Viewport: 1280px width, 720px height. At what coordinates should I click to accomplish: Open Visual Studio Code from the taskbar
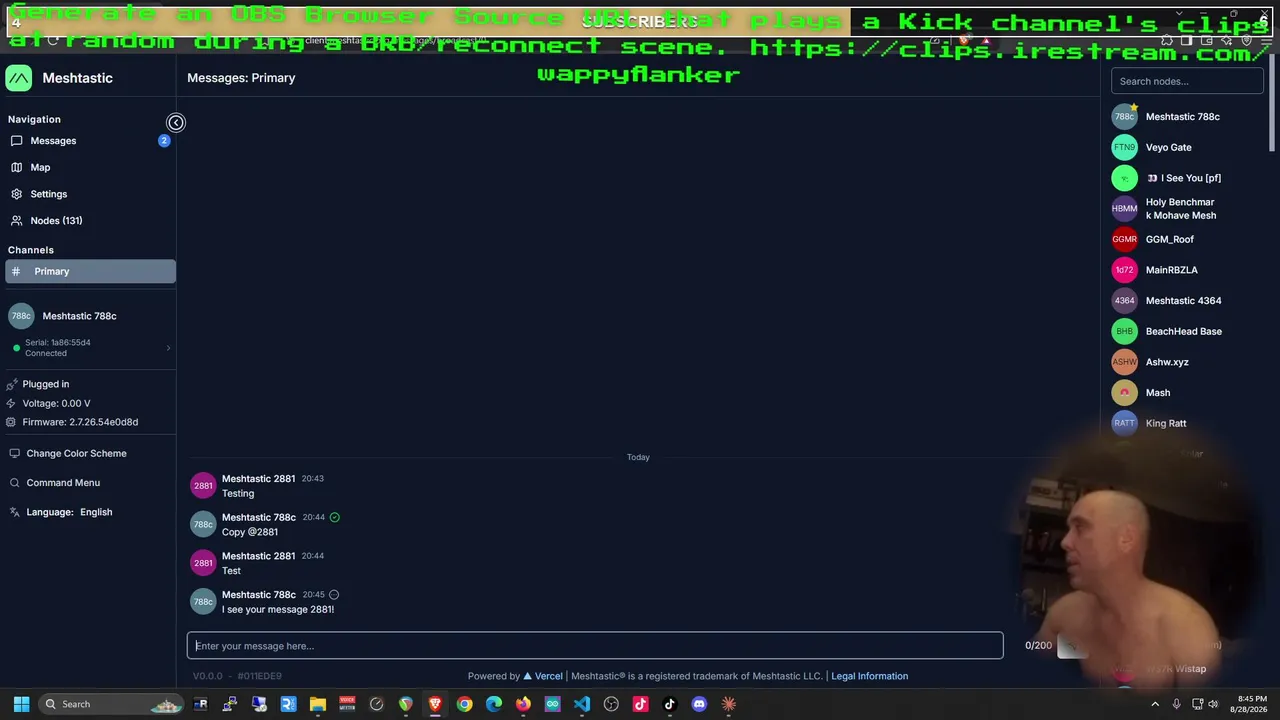(582, 704)
